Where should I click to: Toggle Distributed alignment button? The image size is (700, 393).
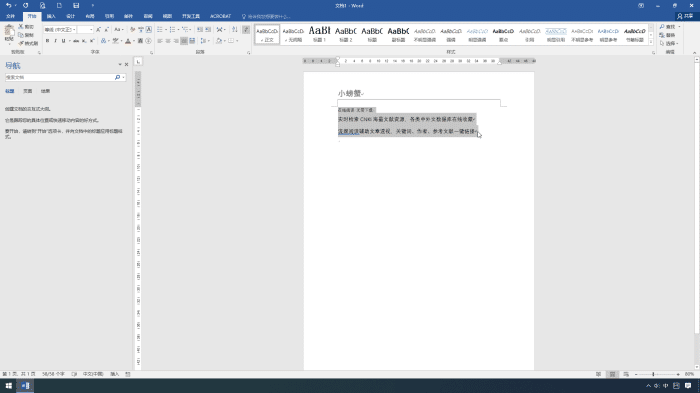coord(192,41)
